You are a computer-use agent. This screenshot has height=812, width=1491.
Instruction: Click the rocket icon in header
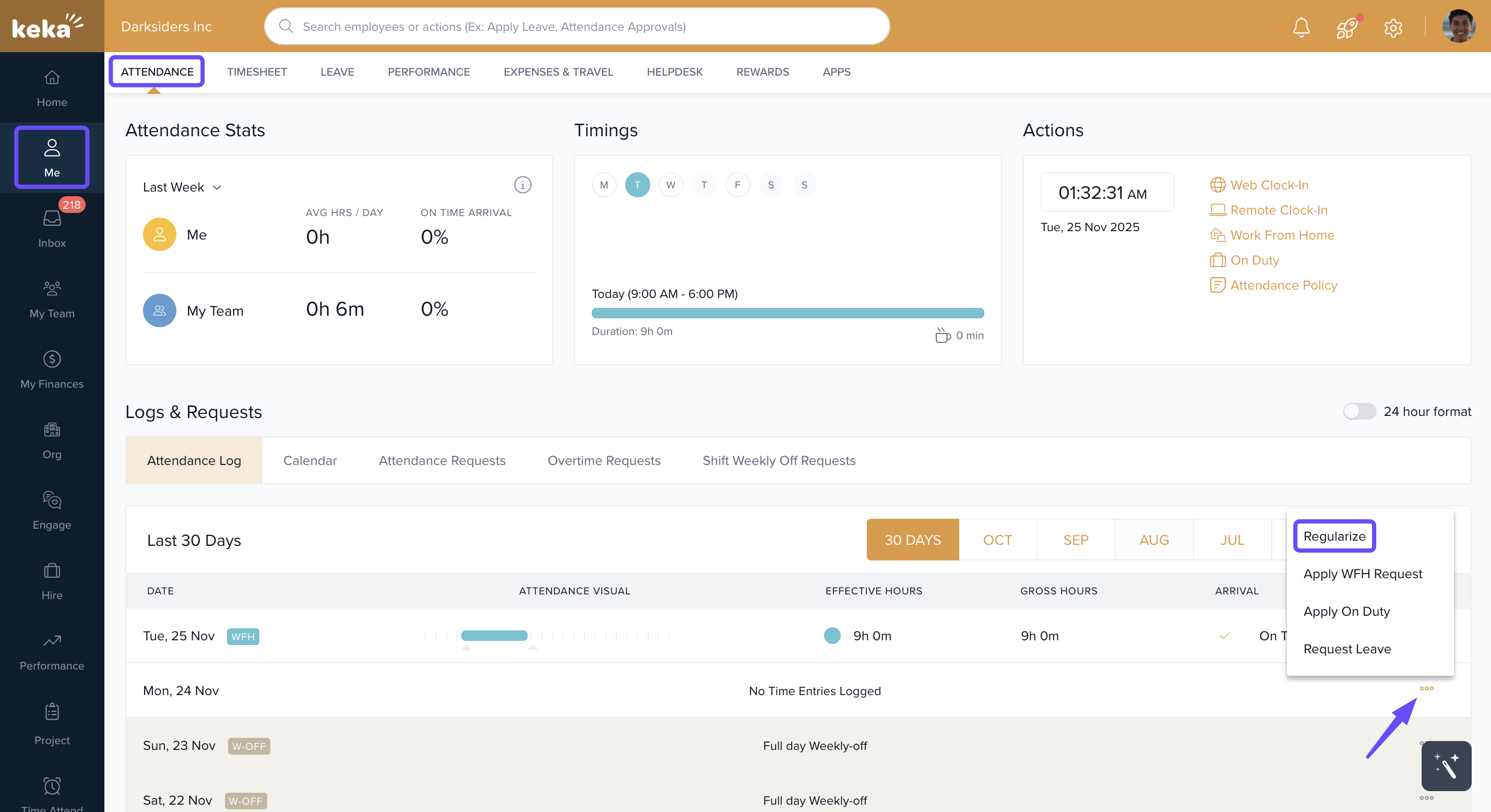pyautogui.click(x=1346, y=27)
